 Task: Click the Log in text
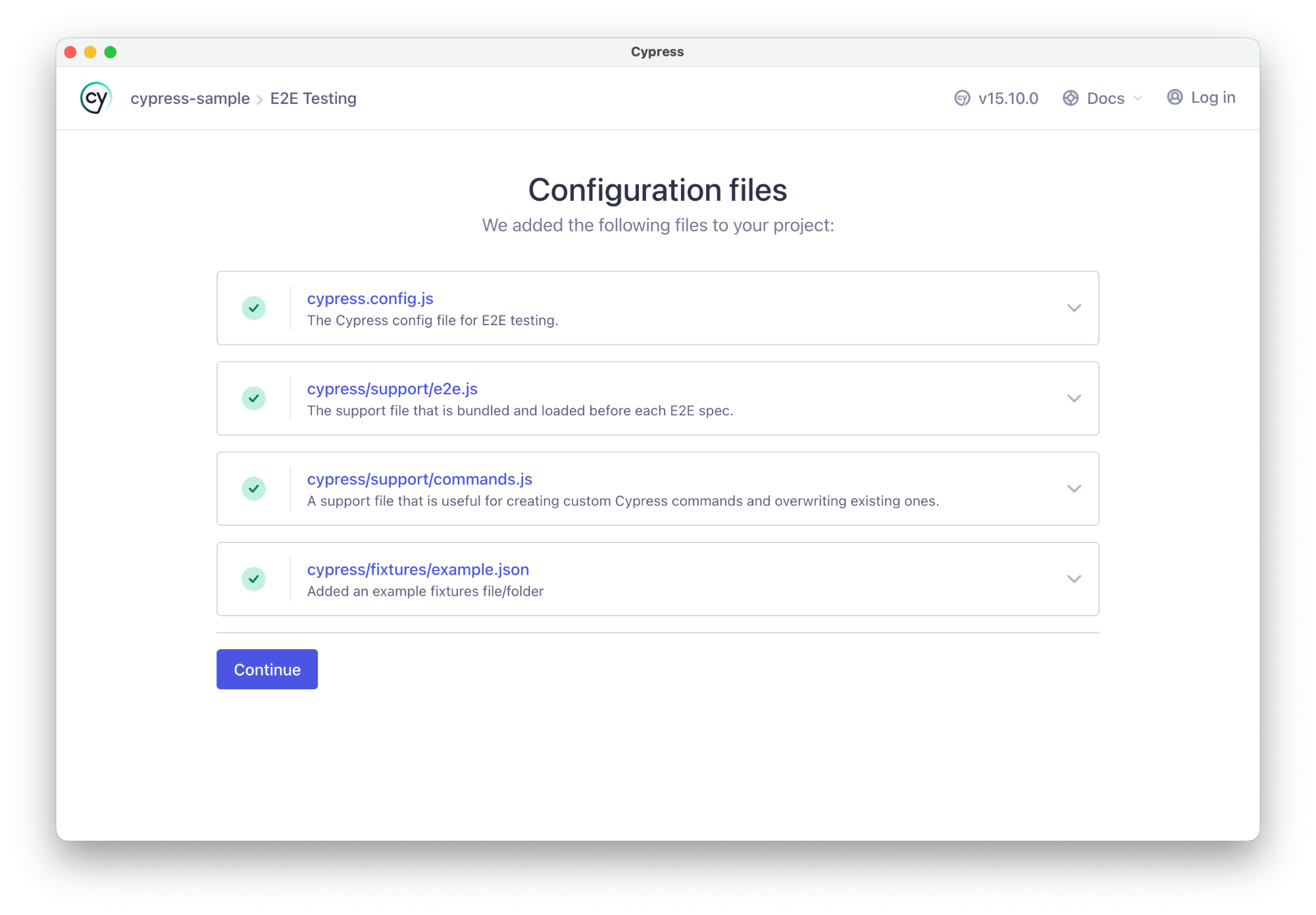(1213, 97)
